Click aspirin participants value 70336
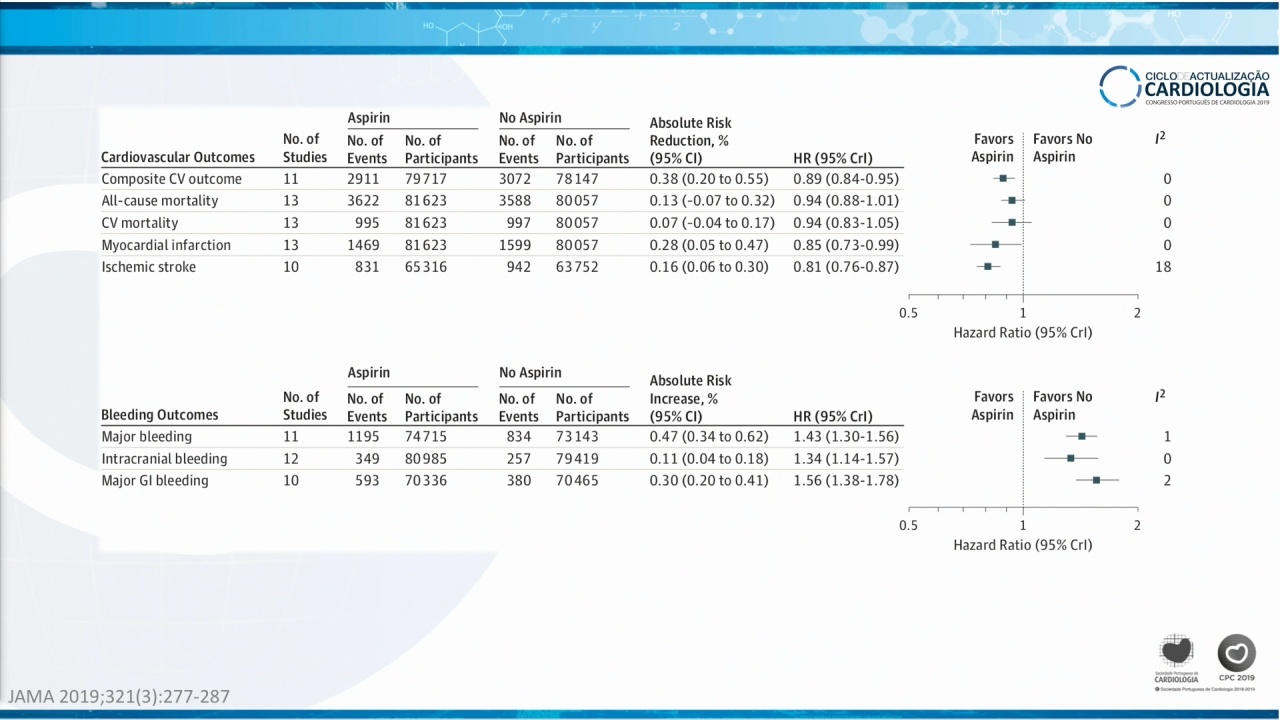1280x720 pixels. 426,481
